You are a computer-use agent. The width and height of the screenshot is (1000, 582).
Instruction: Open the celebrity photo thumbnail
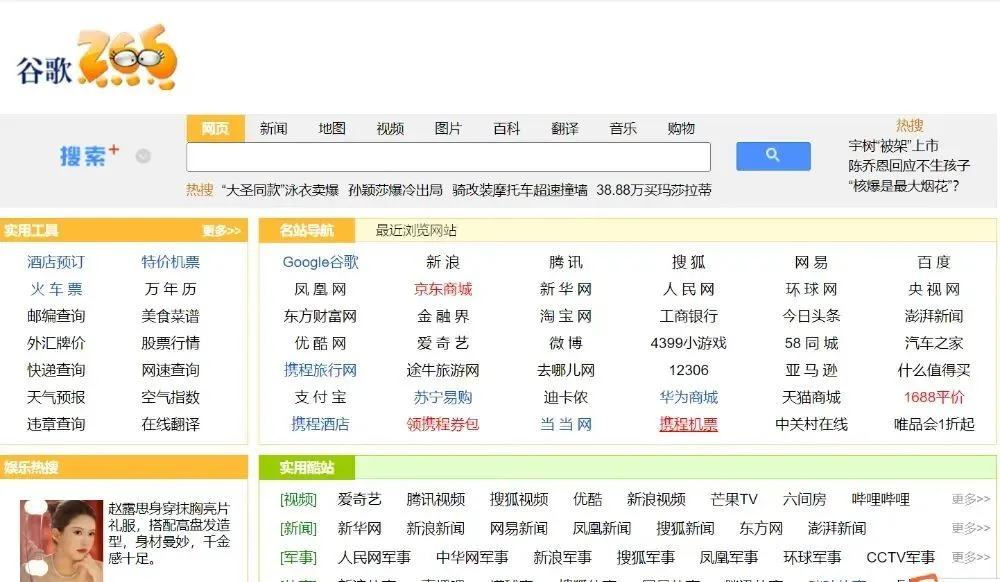pos(62,541)
